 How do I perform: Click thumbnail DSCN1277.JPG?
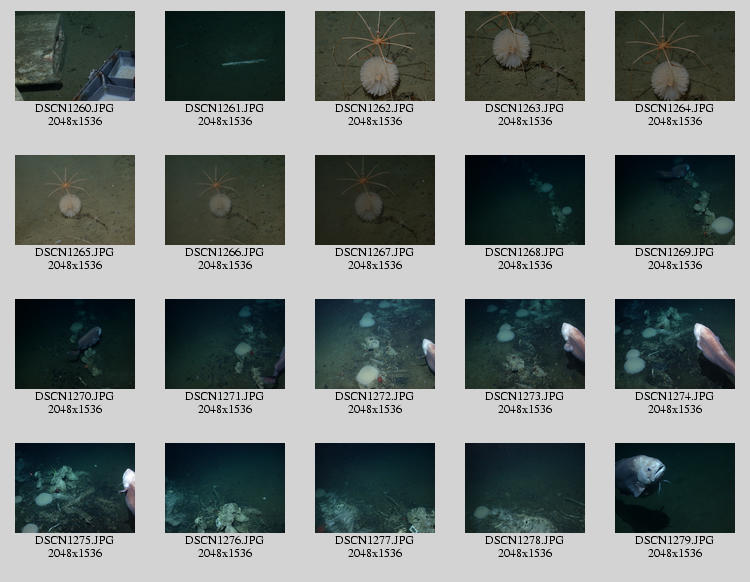[x=375, y=488]
